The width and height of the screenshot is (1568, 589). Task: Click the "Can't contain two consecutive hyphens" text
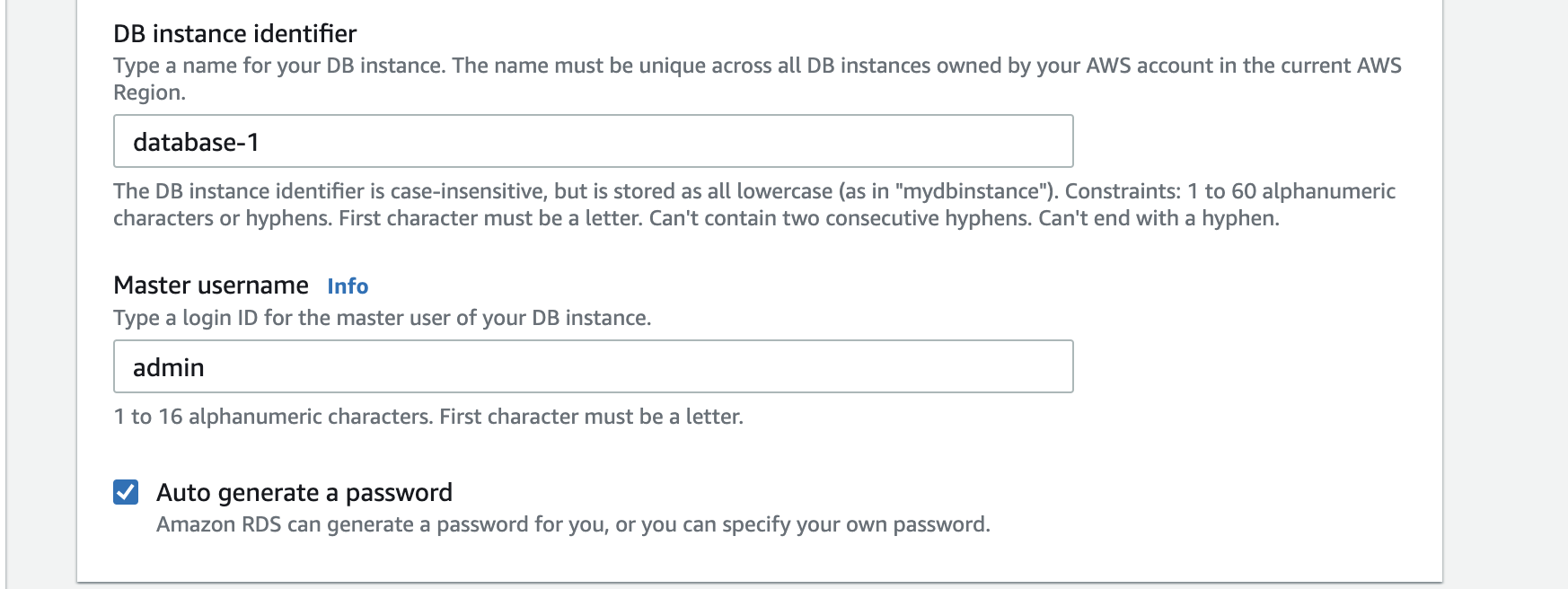[839, 218]
